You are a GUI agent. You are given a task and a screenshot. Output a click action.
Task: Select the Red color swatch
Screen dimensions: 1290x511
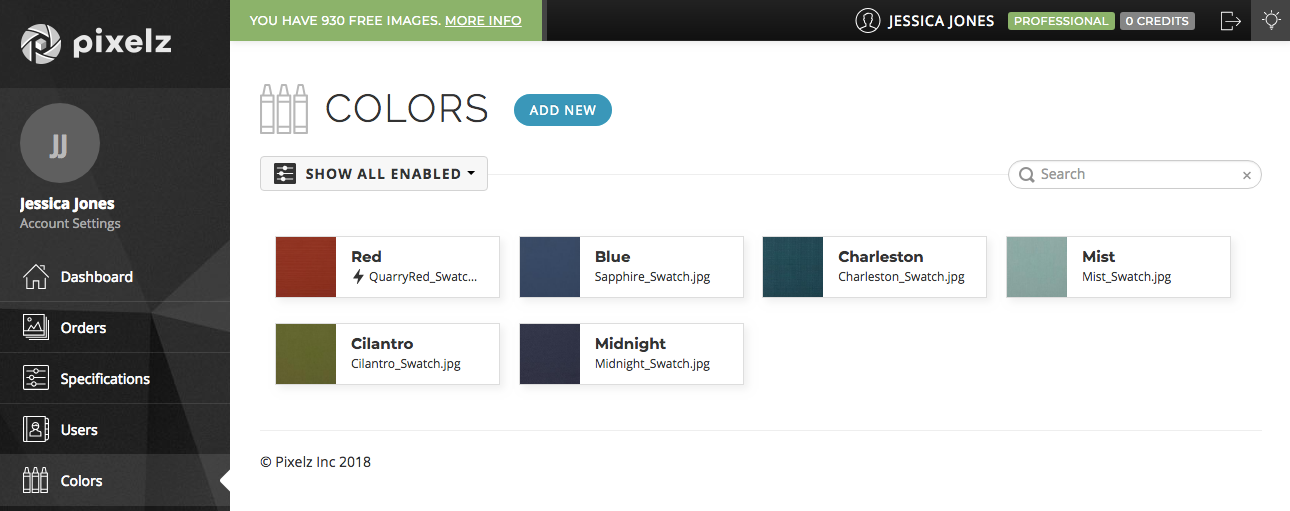[306, 267]
